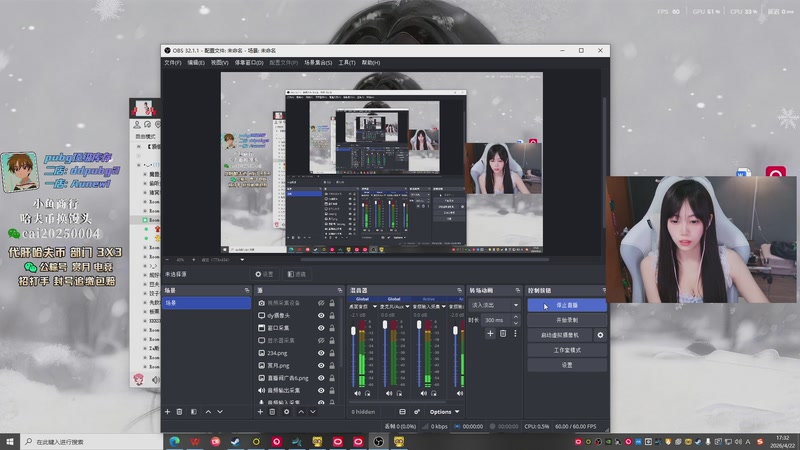The image size is (800, 450).
Task: Delete selected scene using the Scenes trash icon
Action: (x=180, y=412)
